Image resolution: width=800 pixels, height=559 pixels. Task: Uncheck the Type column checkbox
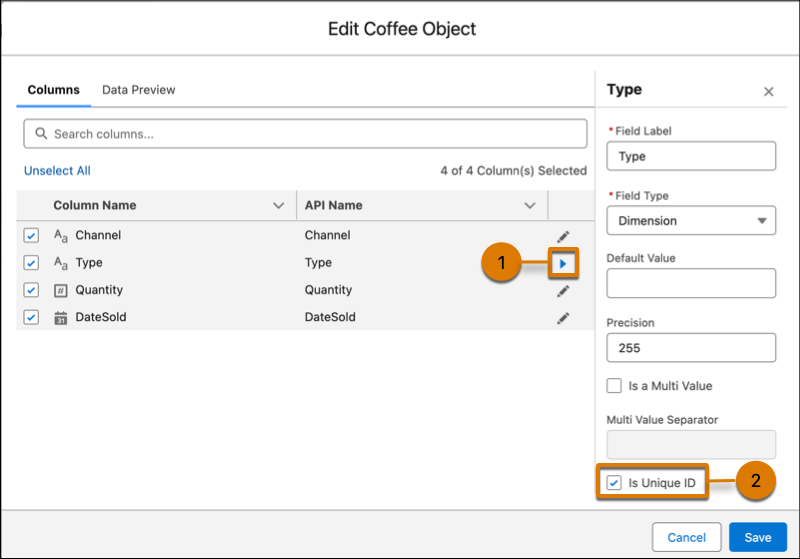click(31, 263)
